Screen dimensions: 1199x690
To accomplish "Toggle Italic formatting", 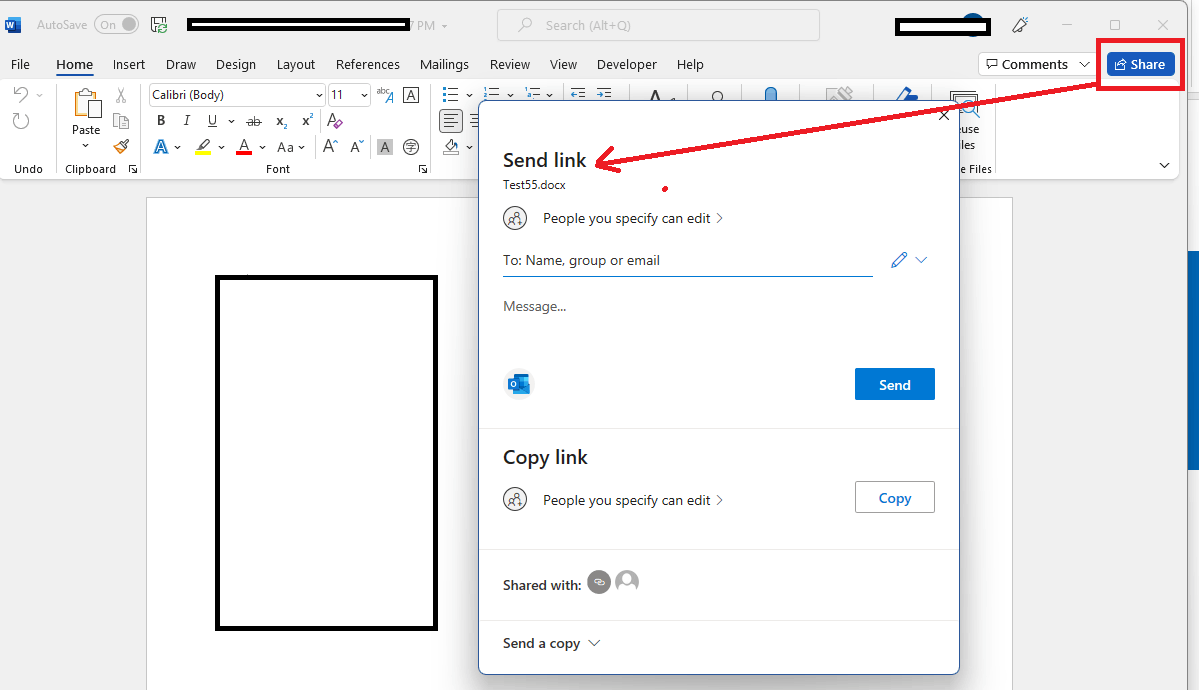I will point(187,121).
